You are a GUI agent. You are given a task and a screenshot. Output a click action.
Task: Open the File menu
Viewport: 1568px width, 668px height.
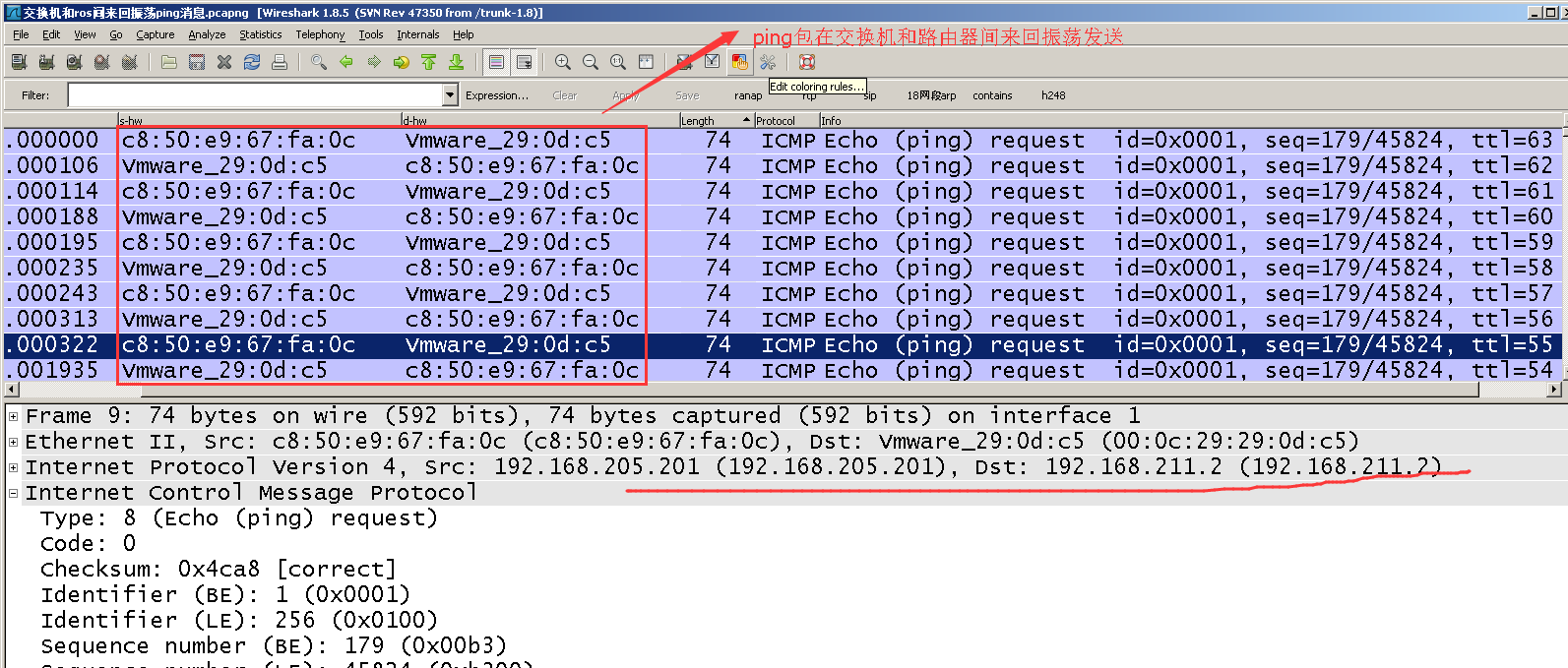tap(21, 34)
